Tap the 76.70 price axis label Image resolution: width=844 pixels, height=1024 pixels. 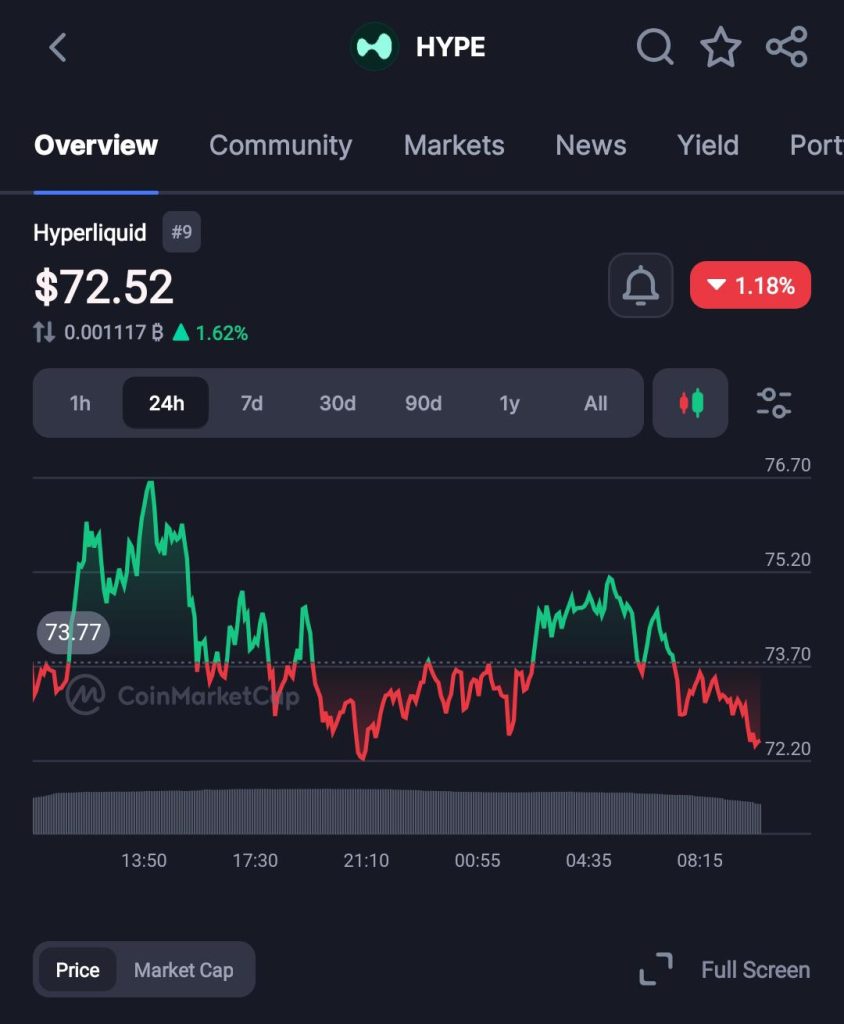tap(787, 465)
